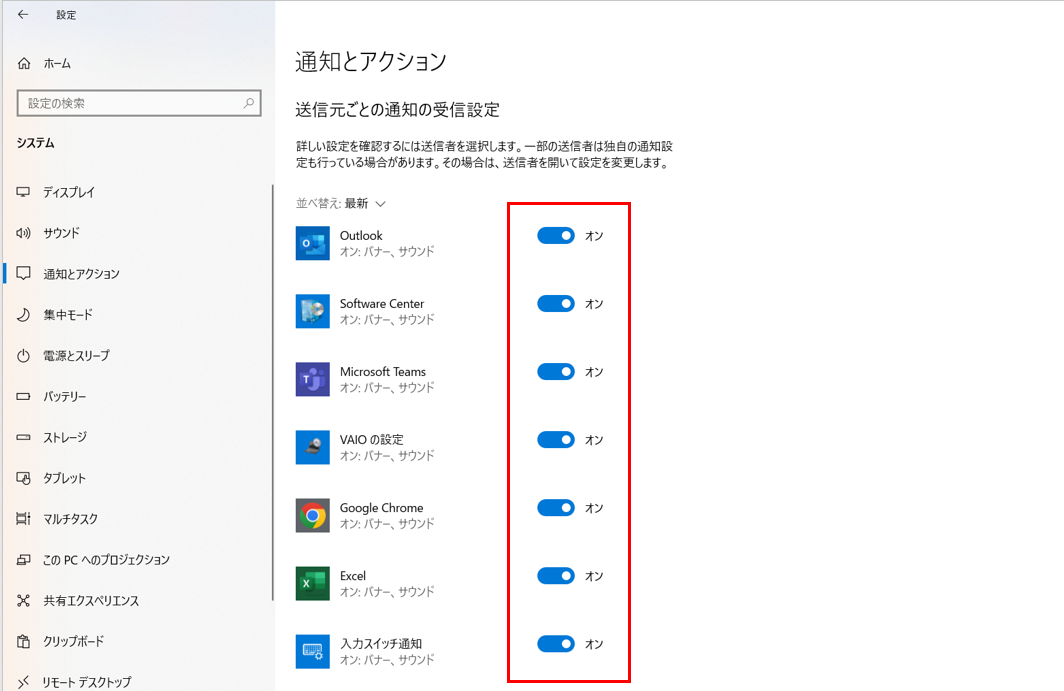Select サウンド in the sidebar
1064x691 pixels.
(x=62, y=233)
